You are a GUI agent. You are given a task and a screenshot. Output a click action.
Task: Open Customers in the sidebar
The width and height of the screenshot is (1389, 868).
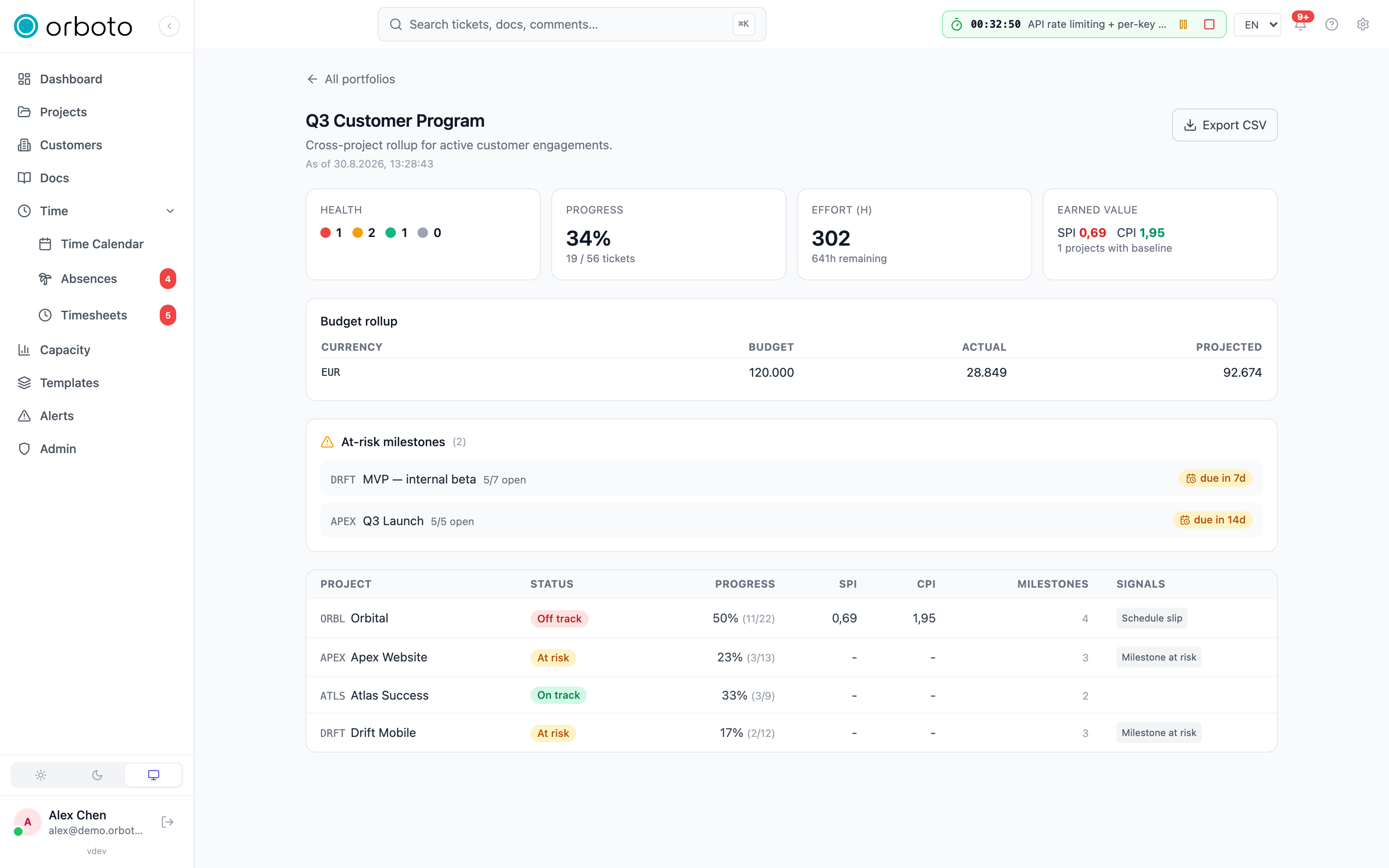[x=96, y=145]
